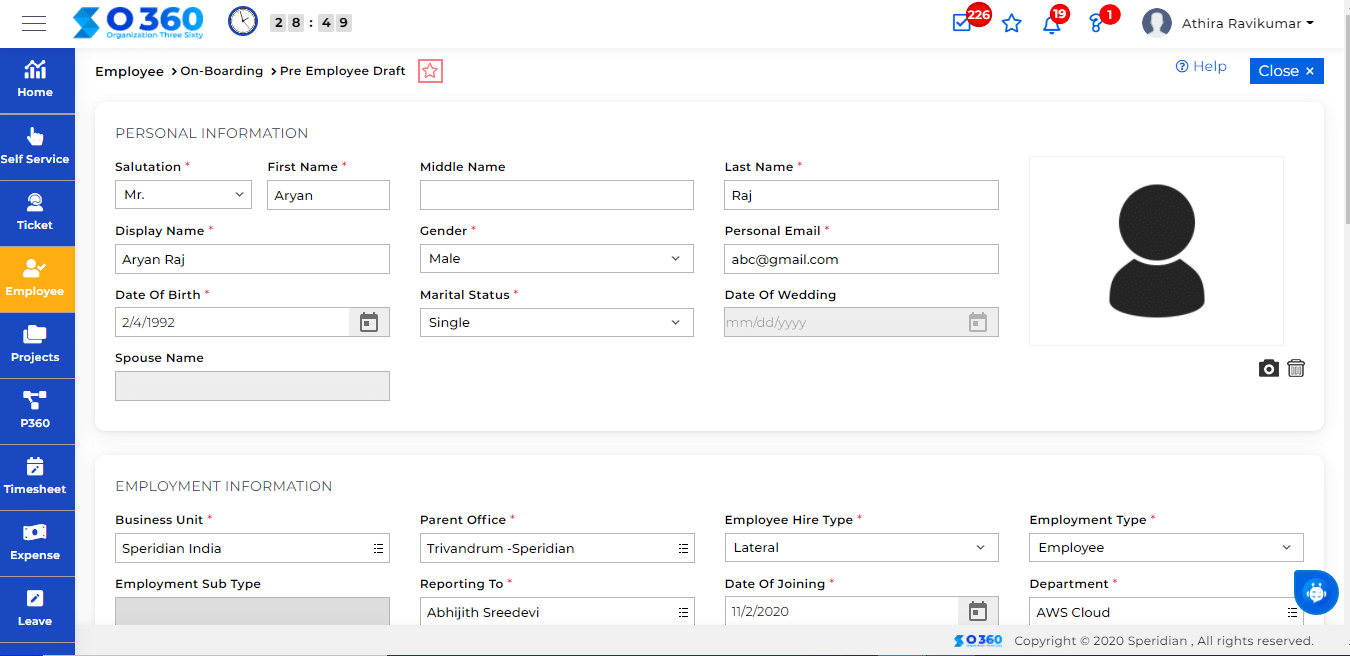Open the tasks checklist icon with 226 badge
Image resolution: width=1350 pixels, height=656 pixels.
click(962, 23)
